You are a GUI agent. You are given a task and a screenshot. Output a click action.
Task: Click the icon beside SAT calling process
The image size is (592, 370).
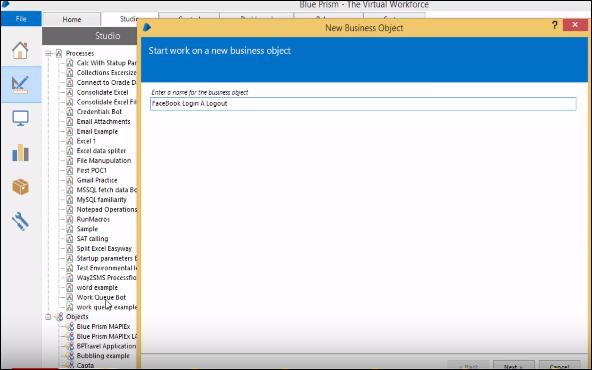[69, 239]
